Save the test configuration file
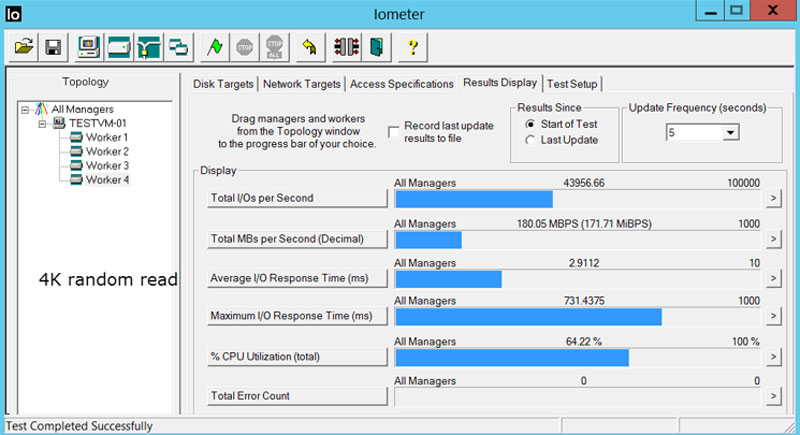The width and height of the screenshot is (800, 435). pyautogui.click(x=53, y=47)
